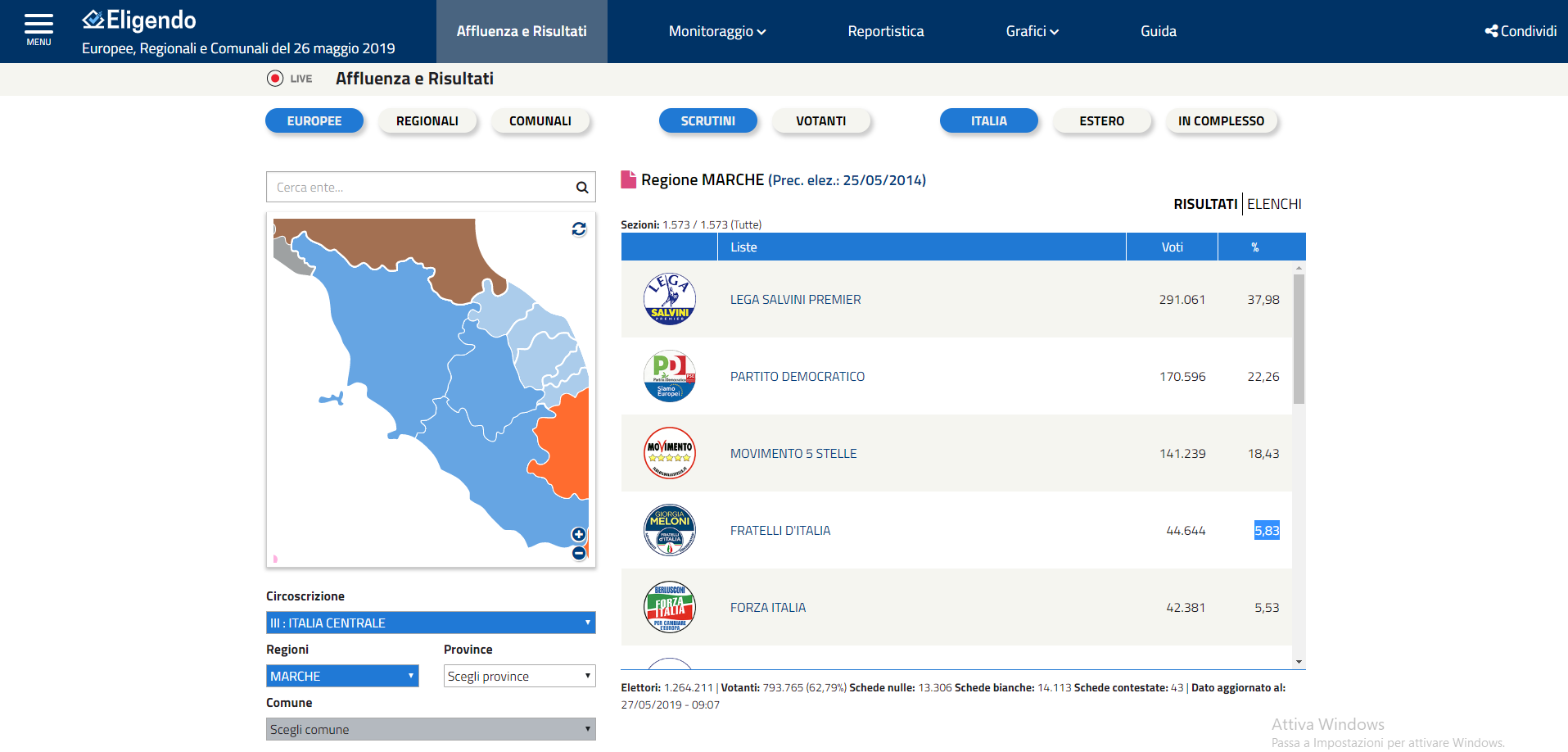Image resolution: width=1568 pixels, height=752 pixels.
Task: Expand the Monitoraggio menu
Action: (x=717, y=31)
